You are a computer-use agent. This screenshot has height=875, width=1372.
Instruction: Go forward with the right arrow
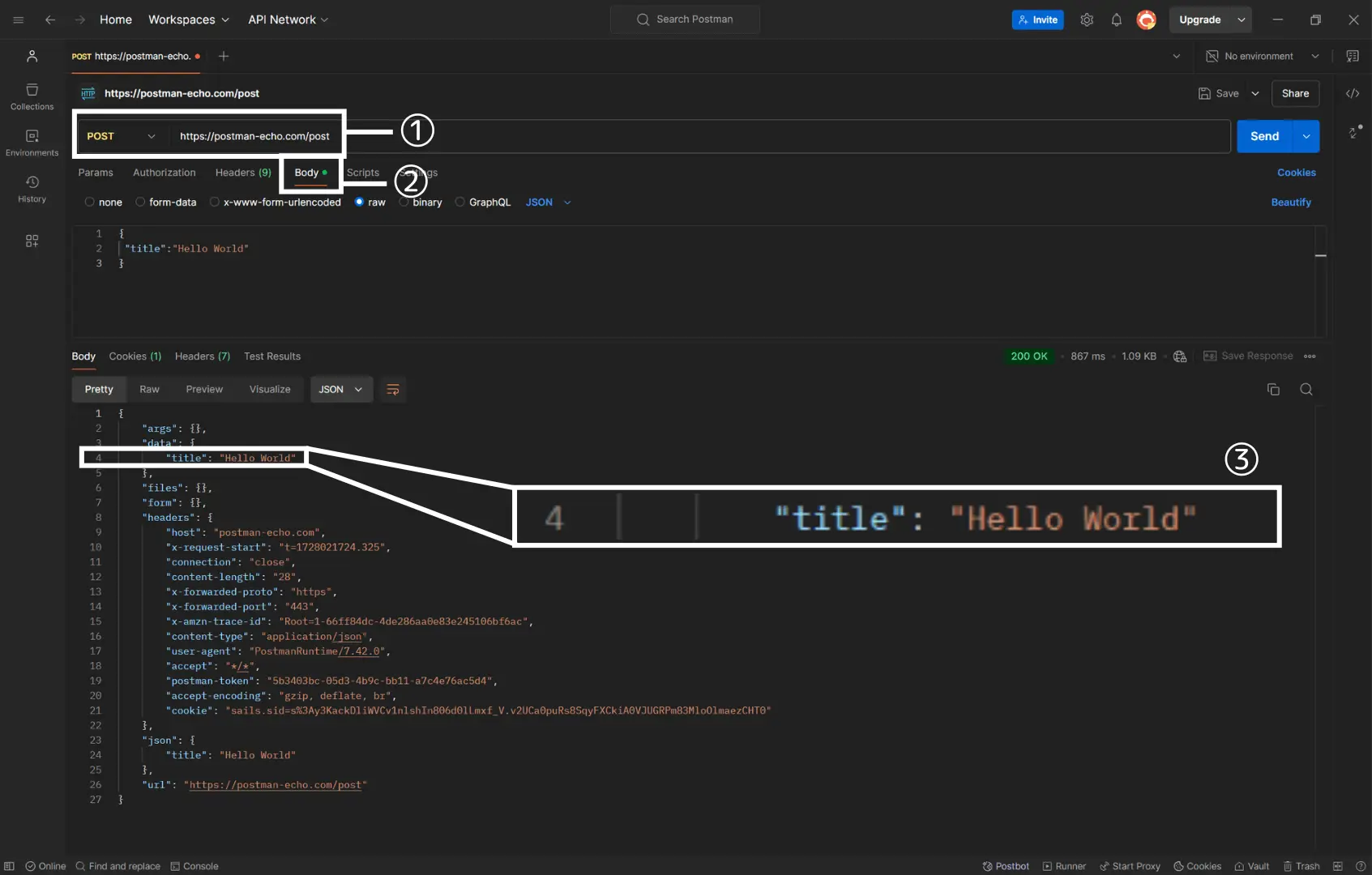click(x=79, y=19)
